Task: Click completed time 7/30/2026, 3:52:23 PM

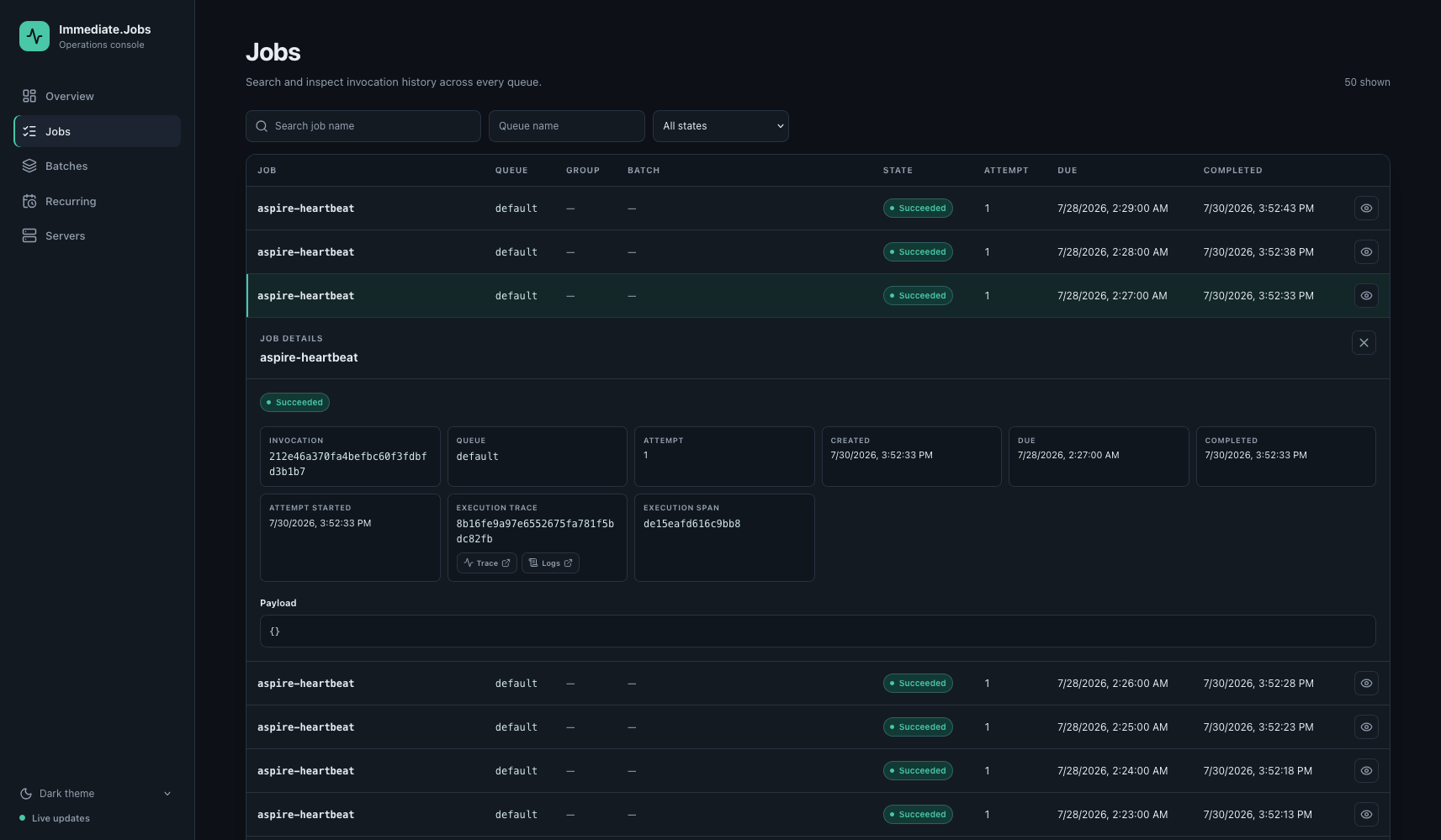Action: tap(1258, 727)
